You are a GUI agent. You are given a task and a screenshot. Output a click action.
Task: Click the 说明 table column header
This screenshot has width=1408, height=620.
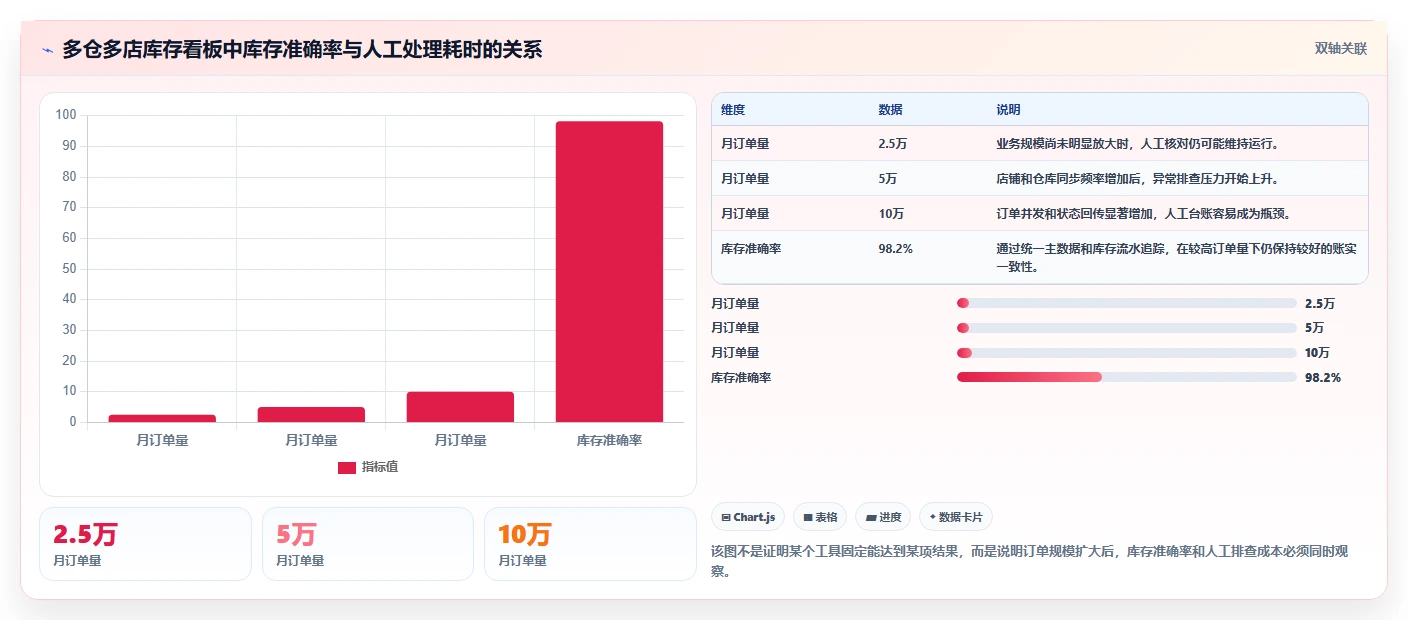tap(1008, 110)
